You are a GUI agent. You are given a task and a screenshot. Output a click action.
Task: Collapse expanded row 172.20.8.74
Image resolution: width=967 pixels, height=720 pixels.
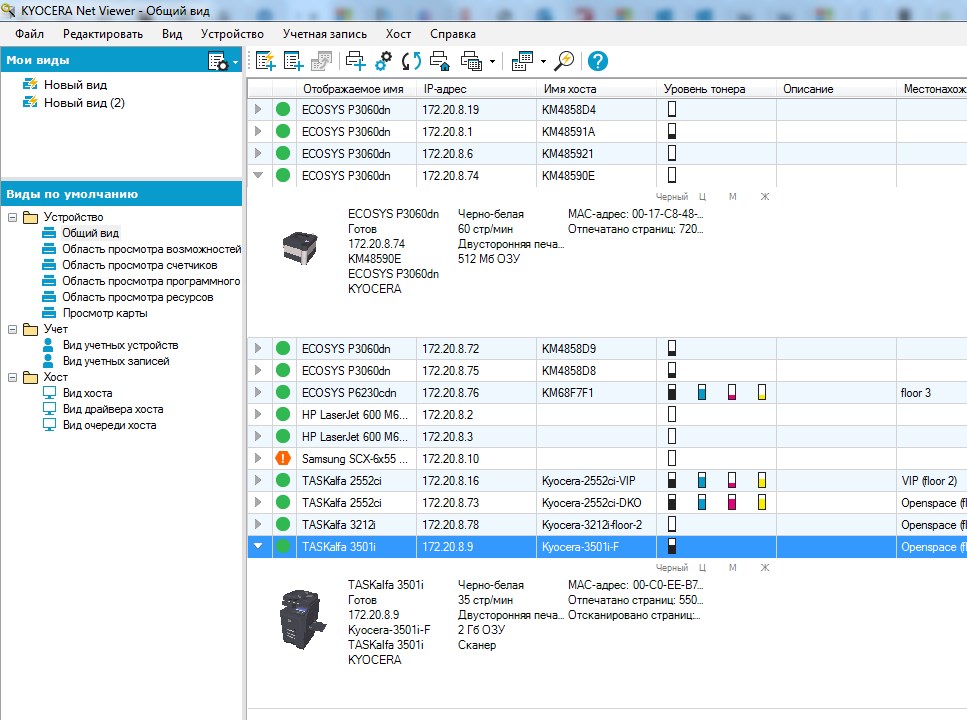pyautogui.click(x=258, y=175)
